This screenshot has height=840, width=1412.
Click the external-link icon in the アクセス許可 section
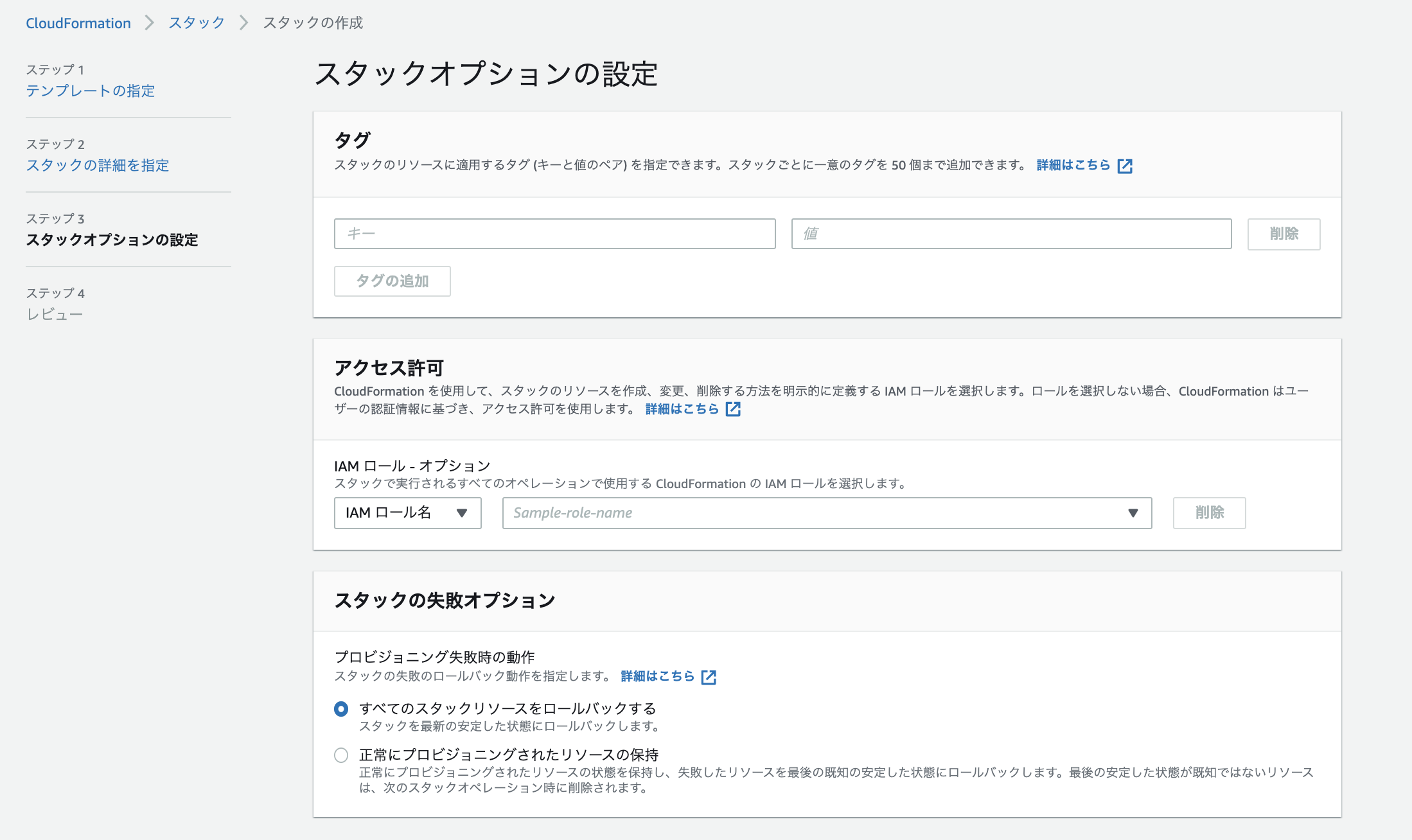pyautogui.click(x=733, y=409)
